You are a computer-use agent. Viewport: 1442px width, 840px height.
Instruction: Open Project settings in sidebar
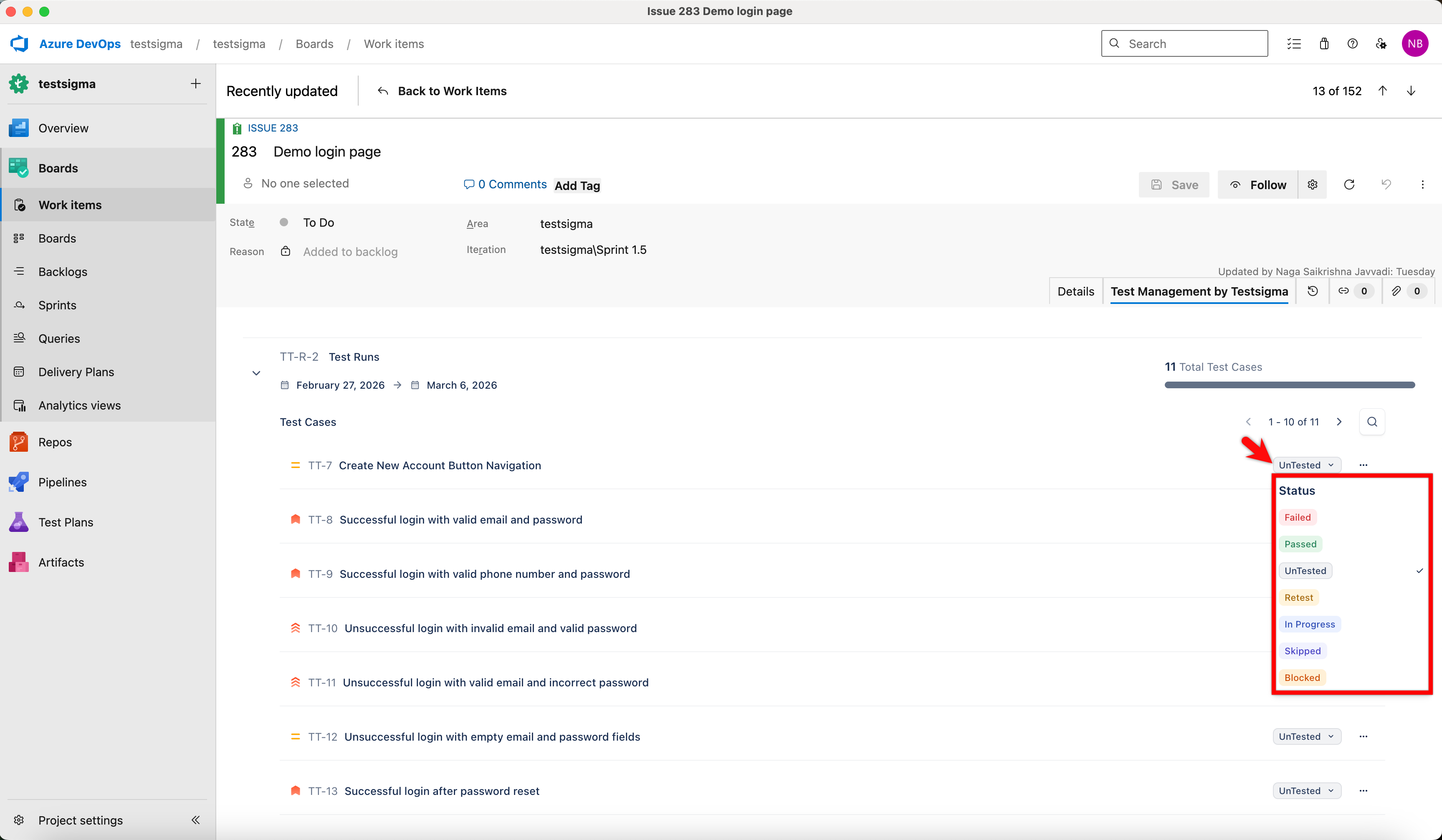pyautogui.click(x=81, y=820)
